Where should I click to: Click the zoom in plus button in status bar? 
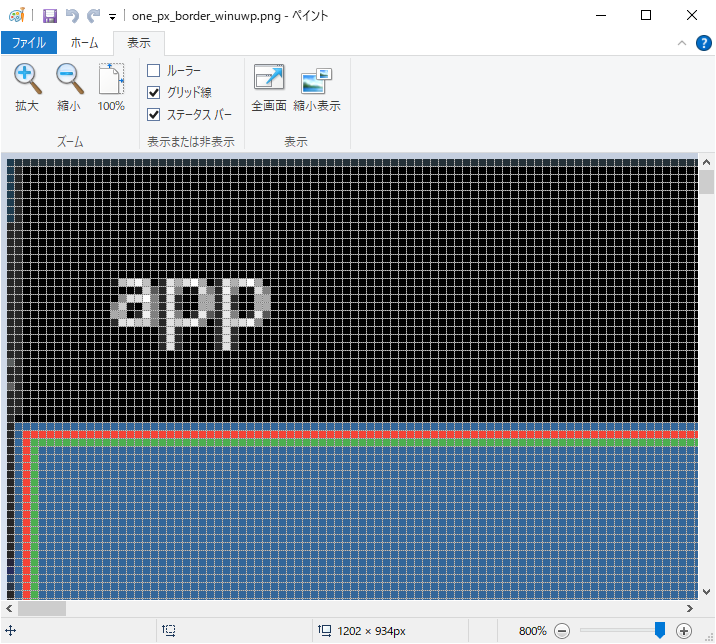684,631
